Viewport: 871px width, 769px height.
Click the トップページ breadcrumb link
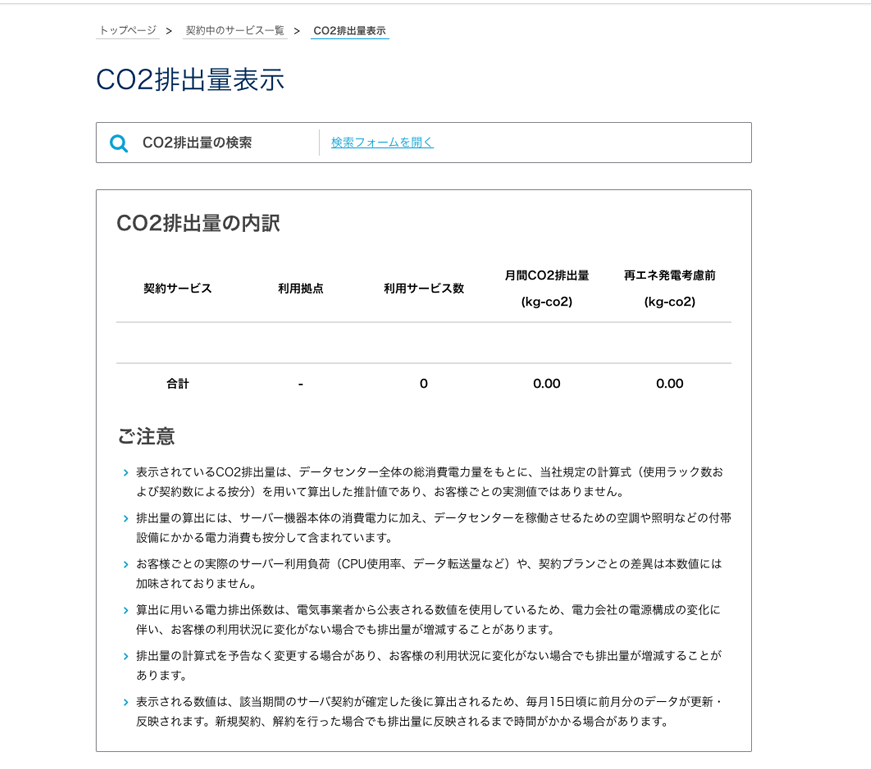point(128,31)
